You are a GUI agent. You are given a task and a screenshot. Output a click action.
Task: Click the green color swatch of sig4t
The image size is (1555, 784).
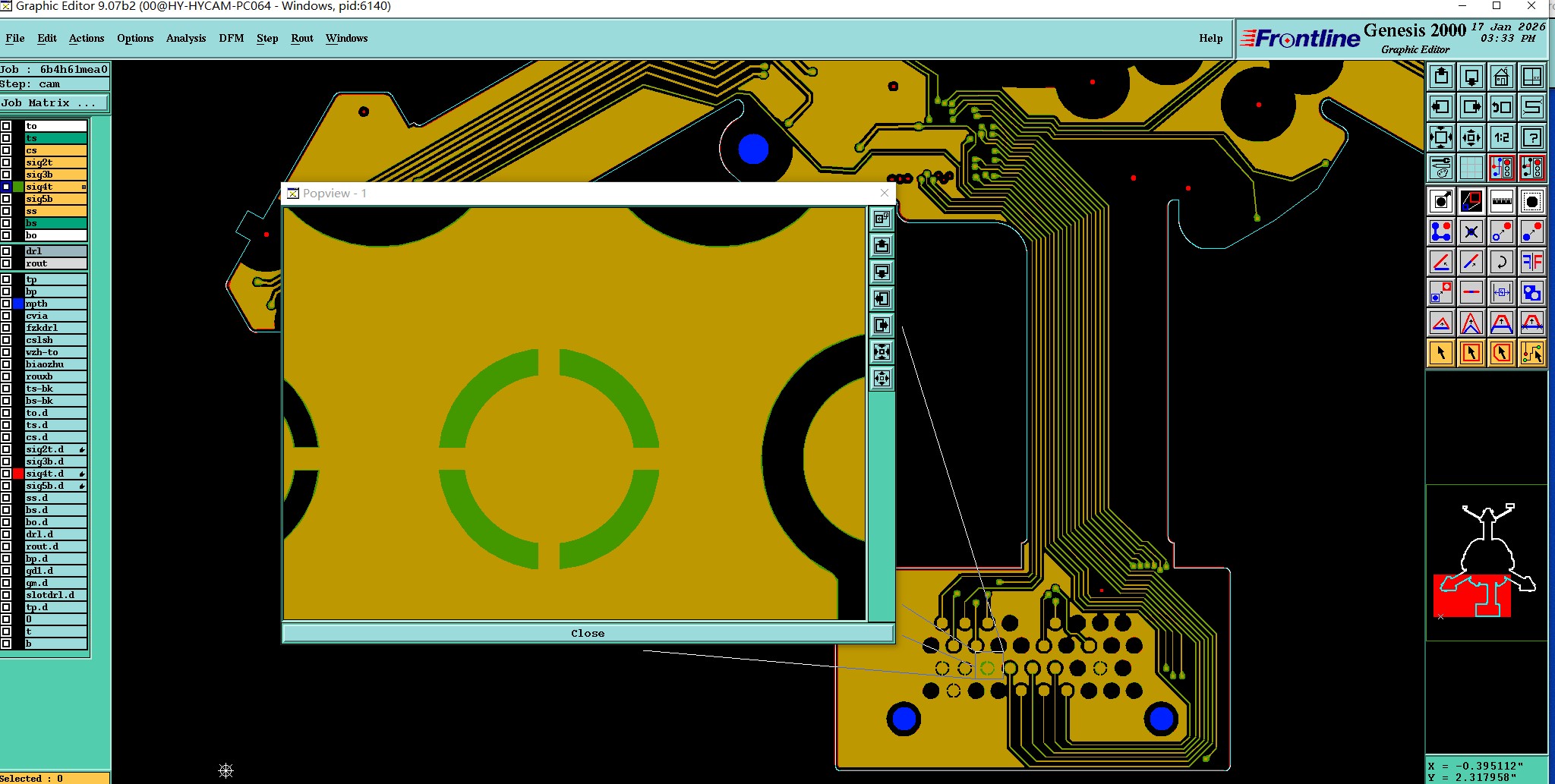pos(18,187)
